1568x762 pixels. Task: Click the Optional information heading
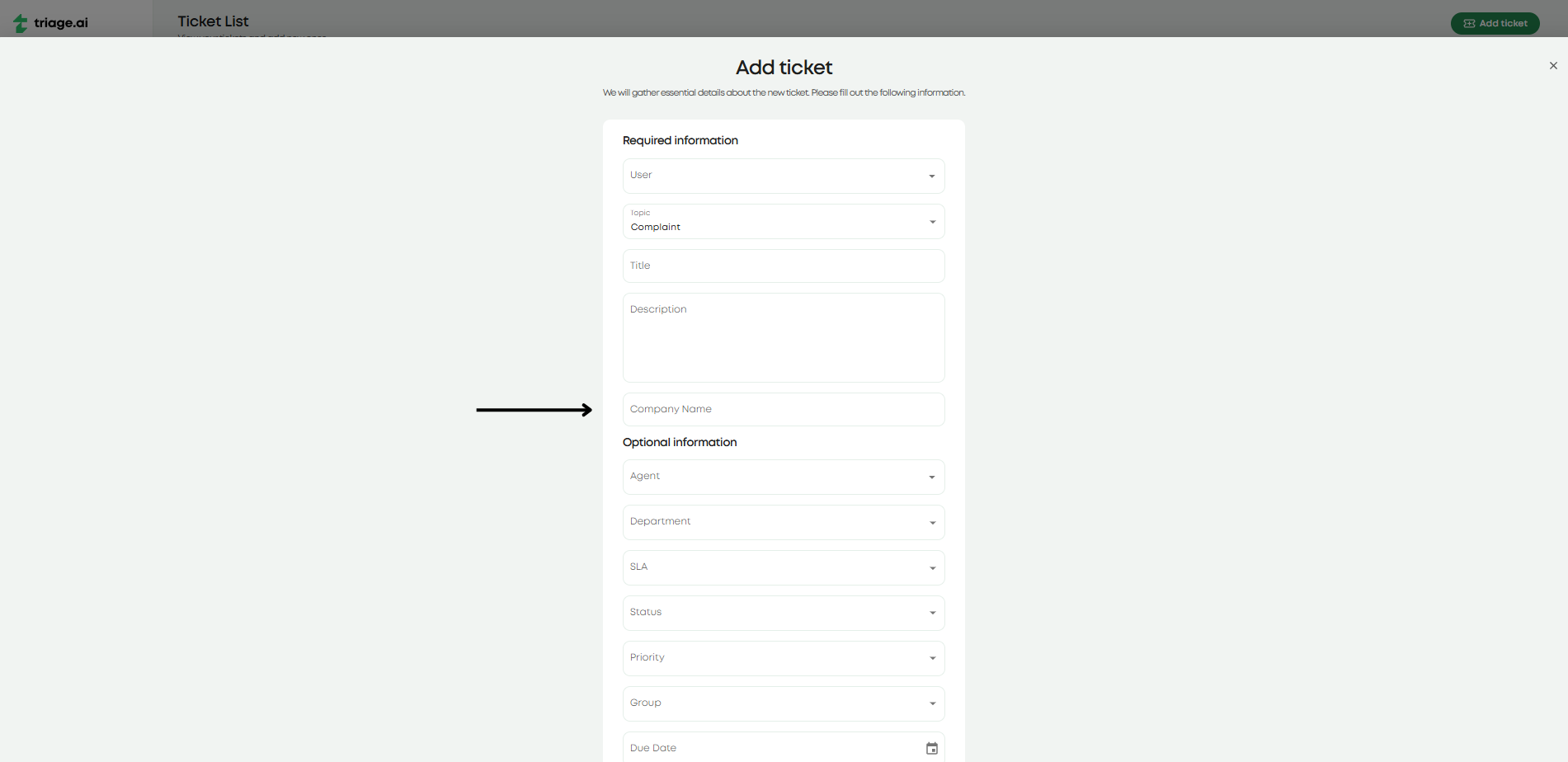pyautogui.click(x=680, y=442)
